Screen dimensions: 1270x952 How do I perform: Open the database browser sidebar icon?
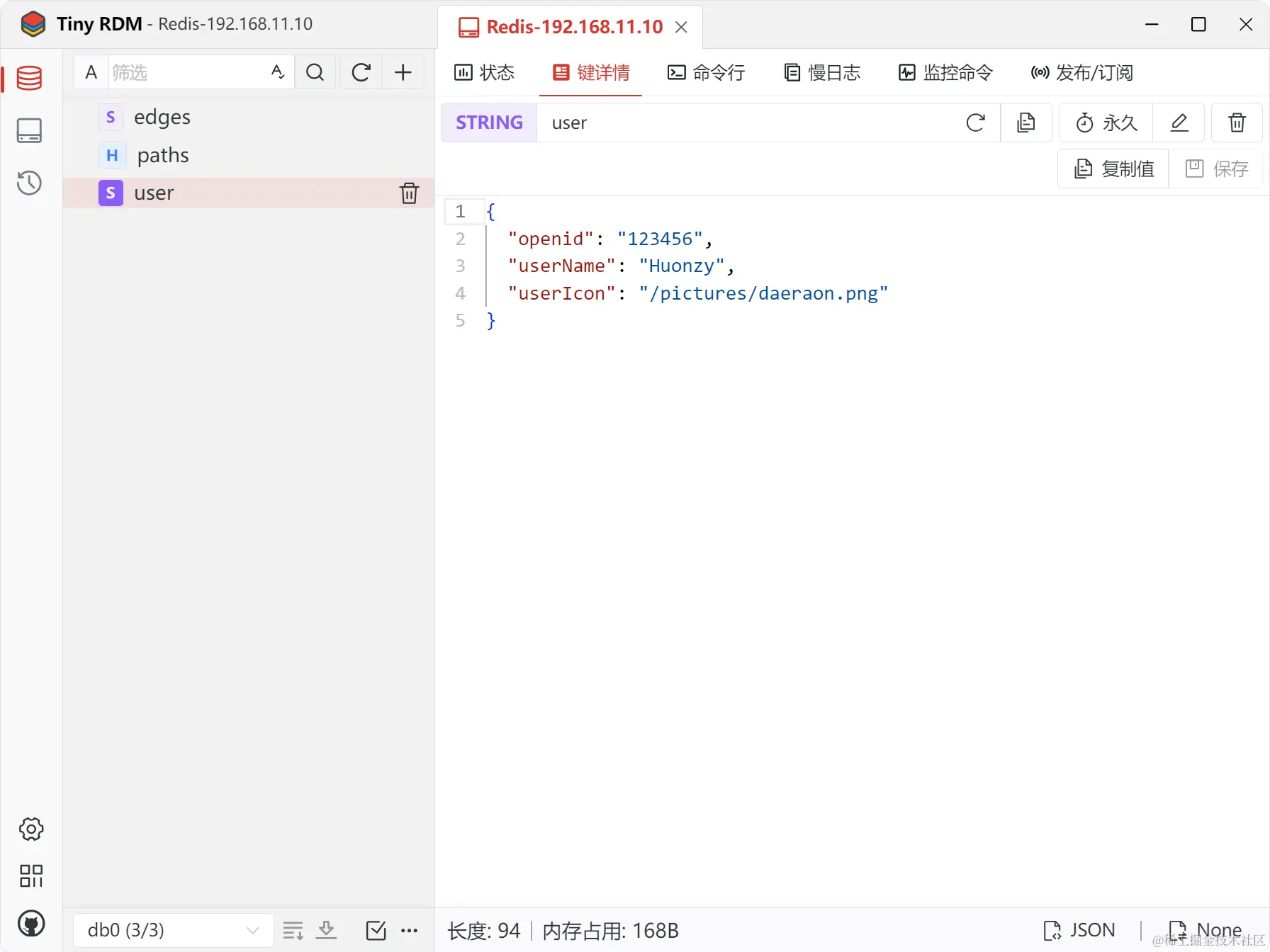(x=30, y=78)
